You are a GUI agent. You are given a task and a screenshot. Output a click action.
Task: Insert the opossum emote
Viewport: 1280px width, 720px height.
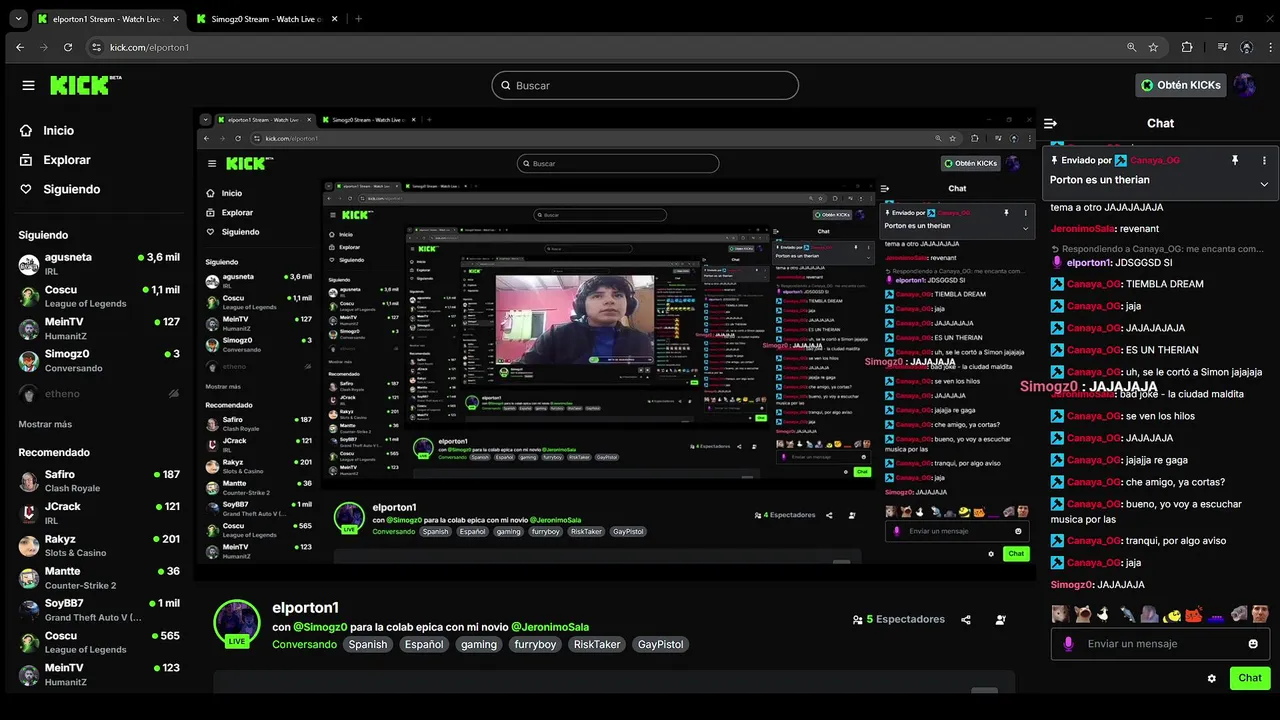[1059, 614]
